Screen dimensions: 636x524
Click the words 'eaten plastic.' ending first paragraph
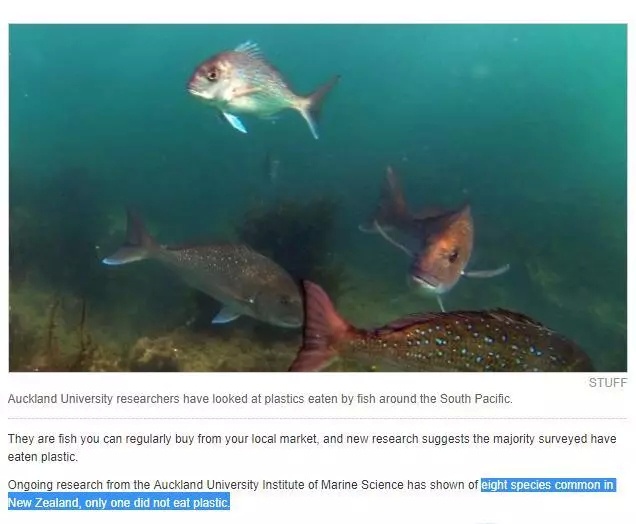click(x=43, y=457)
